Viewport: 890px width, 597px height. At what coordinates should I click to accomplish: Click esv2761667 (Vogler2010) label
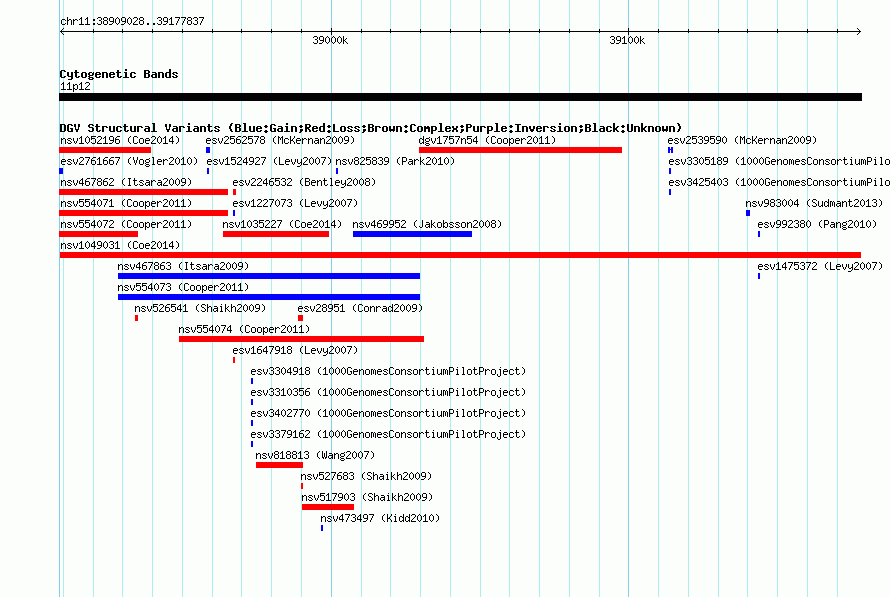(x=129, y=161)
